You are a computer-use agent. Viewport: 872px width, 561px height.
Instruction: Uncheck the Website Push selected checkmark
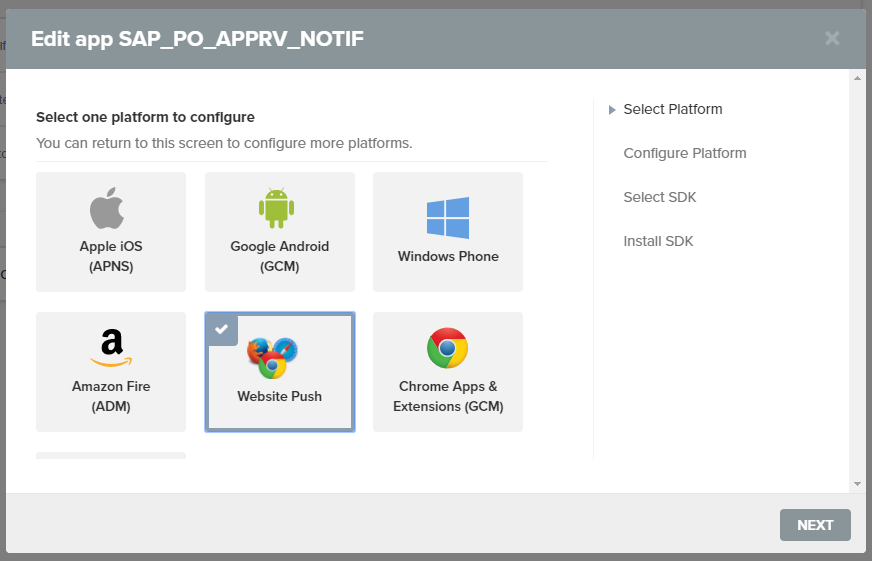coord(222,329)
